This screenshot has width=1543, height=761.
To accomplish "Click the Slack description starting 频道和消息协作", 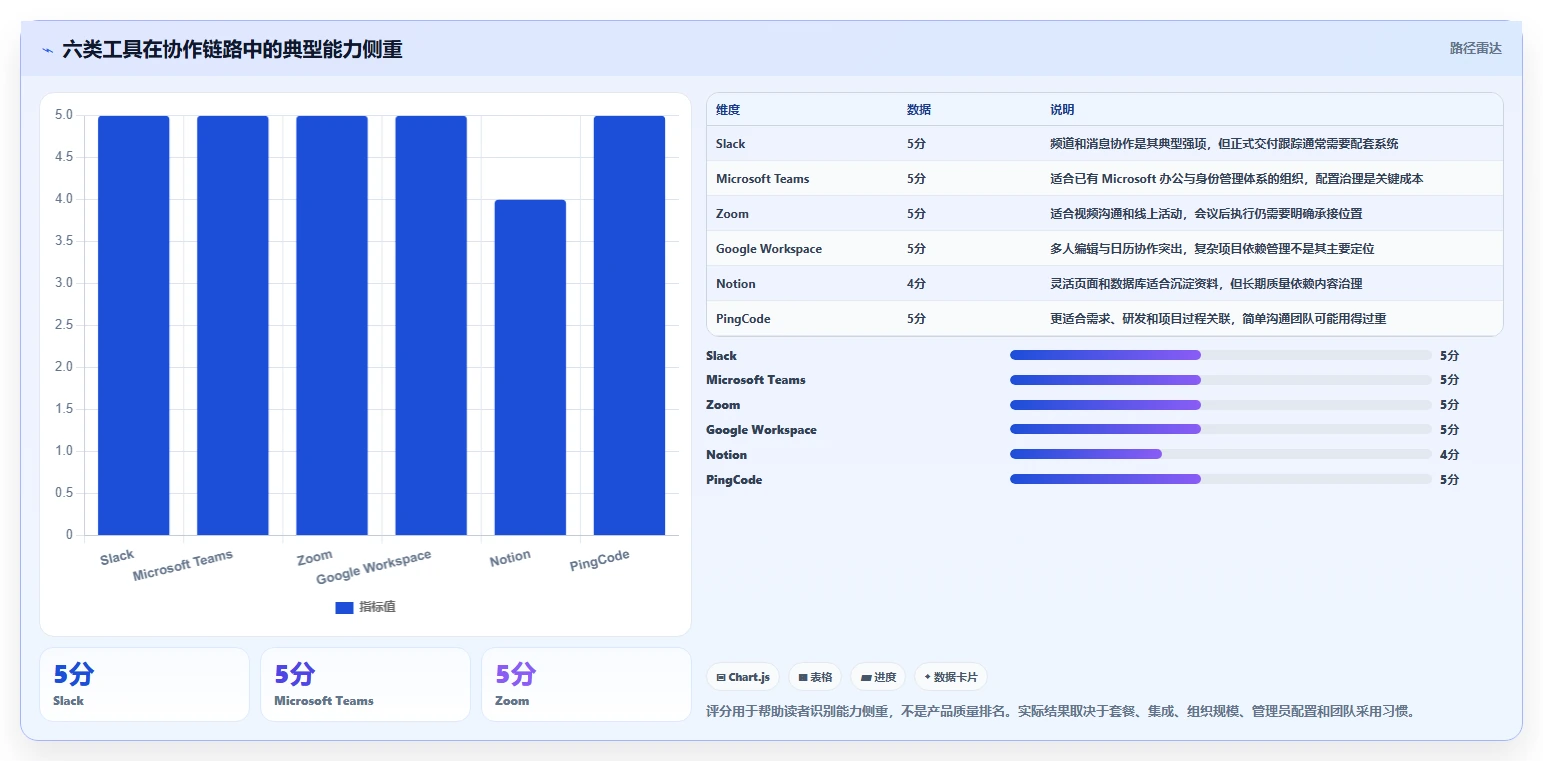I will [x=1224, y=144].
